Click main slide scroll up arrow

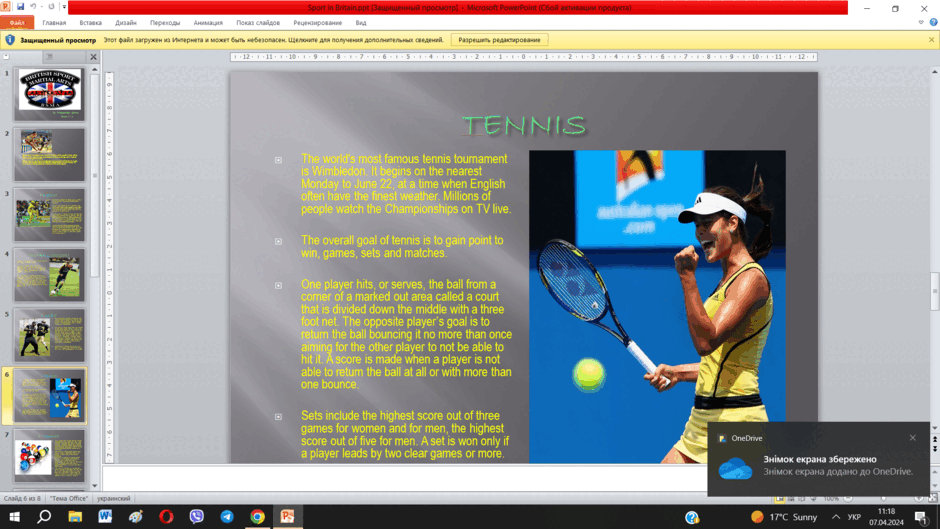click(935, 71)
